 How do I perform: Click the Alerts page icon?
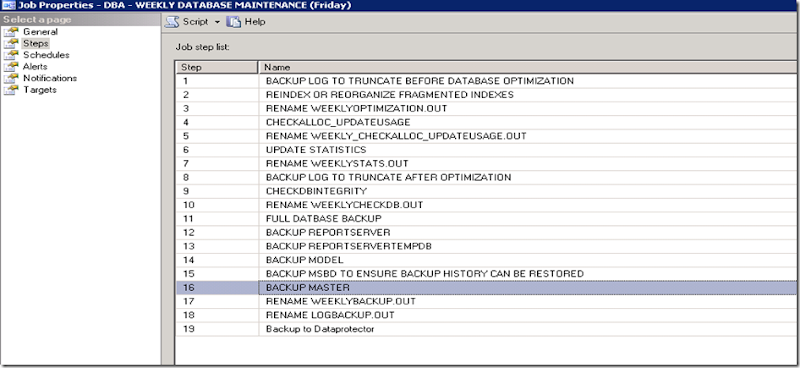11,67
